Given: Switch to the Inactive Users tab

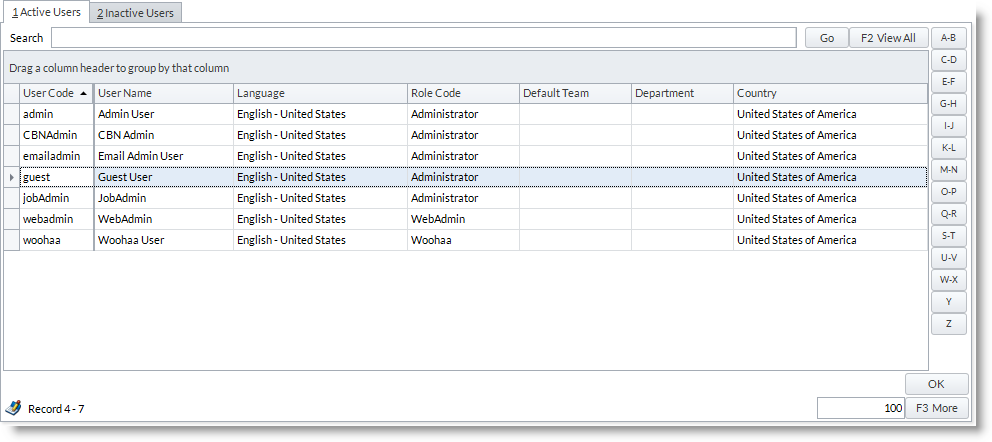Looking at the screenshot, I should click(x=135, y=13).
